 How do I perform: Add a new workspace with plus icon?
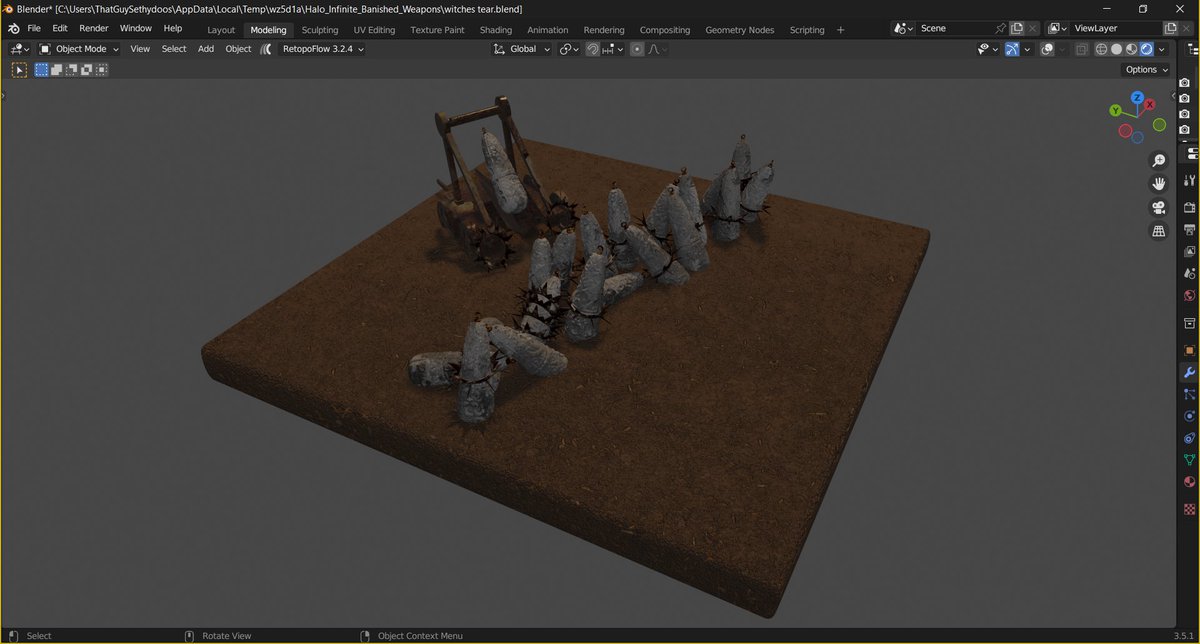pyautogui.click(x=840, y=30)
